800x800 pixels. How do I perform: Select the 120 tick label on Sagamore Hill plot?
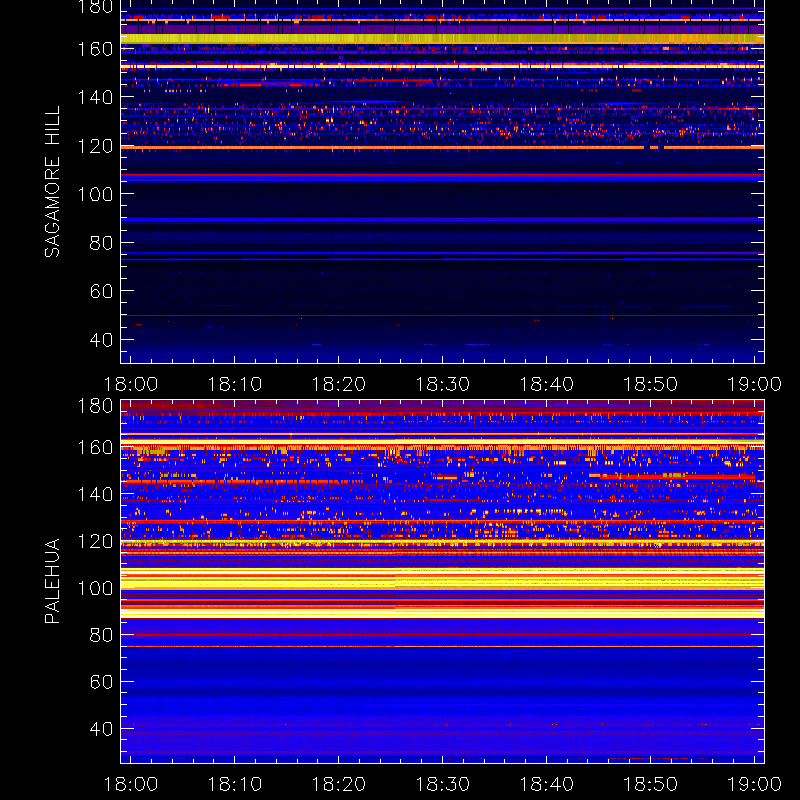(95, 146)
